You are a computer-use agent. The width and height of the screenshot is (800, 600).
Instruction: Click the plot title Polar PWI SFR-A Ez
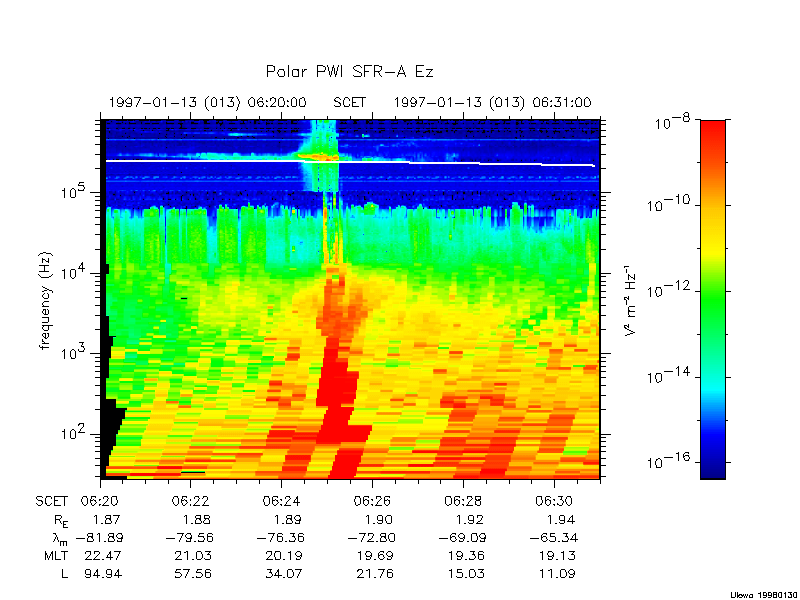click(349, 72)
